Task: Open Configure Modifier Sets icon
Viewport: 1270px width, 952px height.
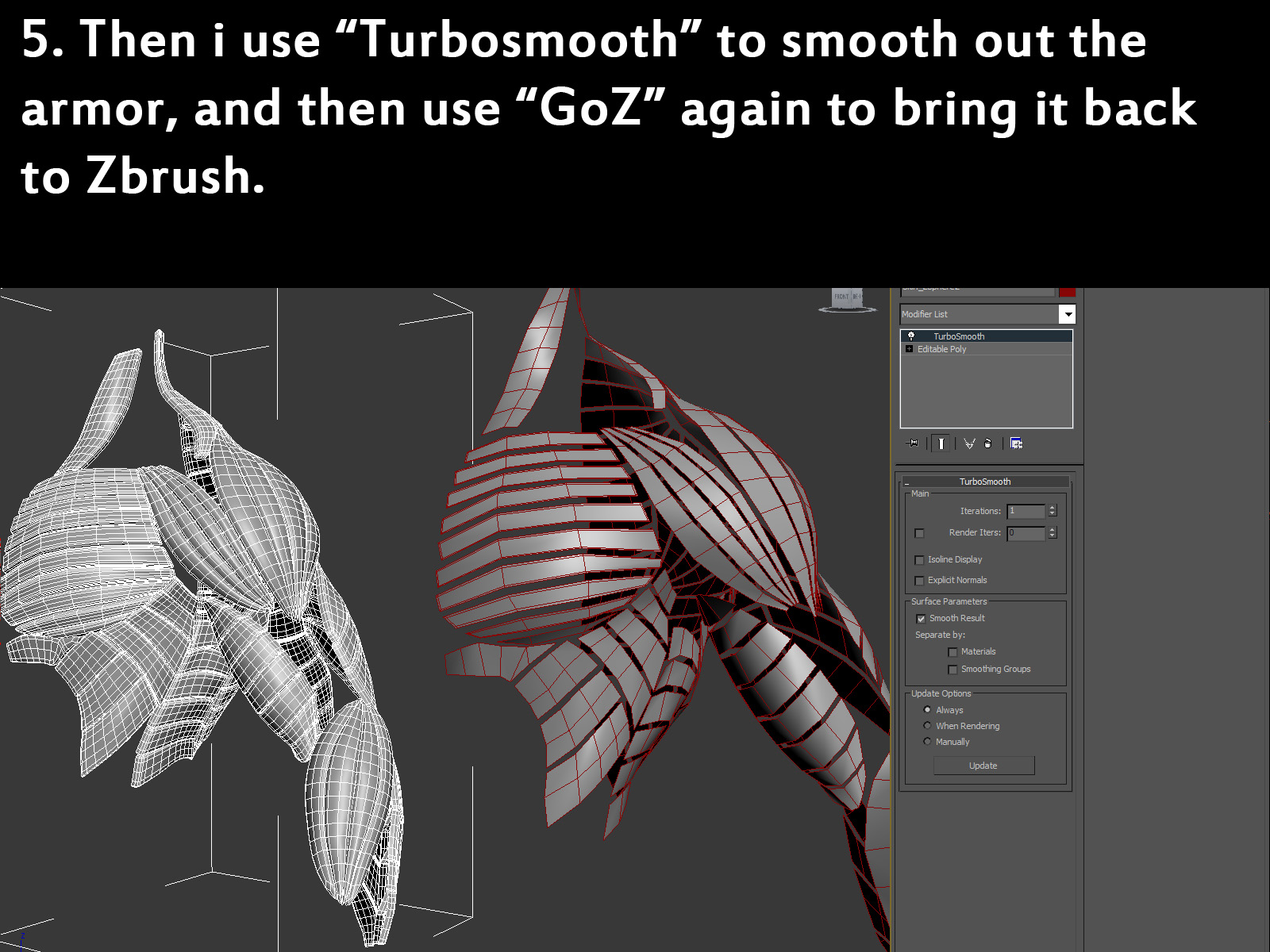Action: tap(1016, 443)
